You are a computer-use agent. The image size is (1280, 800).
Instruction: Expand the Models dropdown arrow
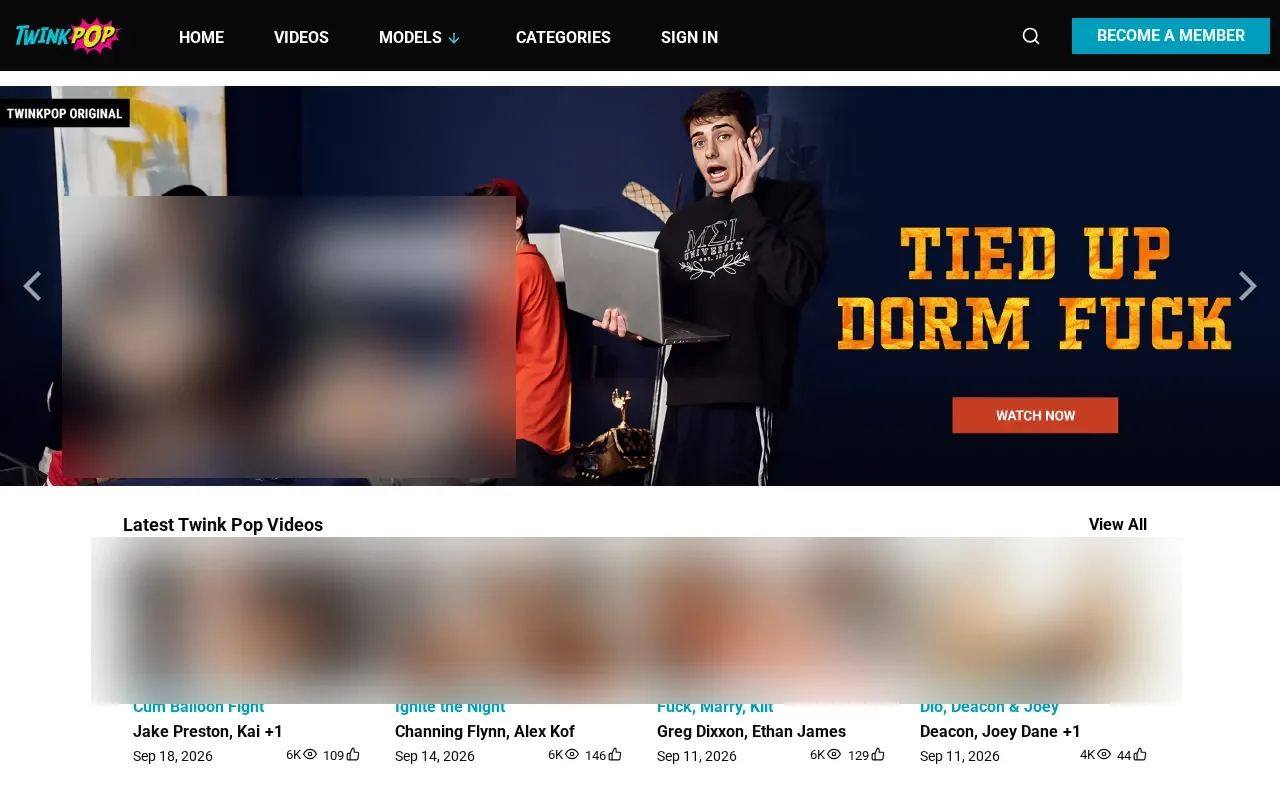(x=454, y=38)
